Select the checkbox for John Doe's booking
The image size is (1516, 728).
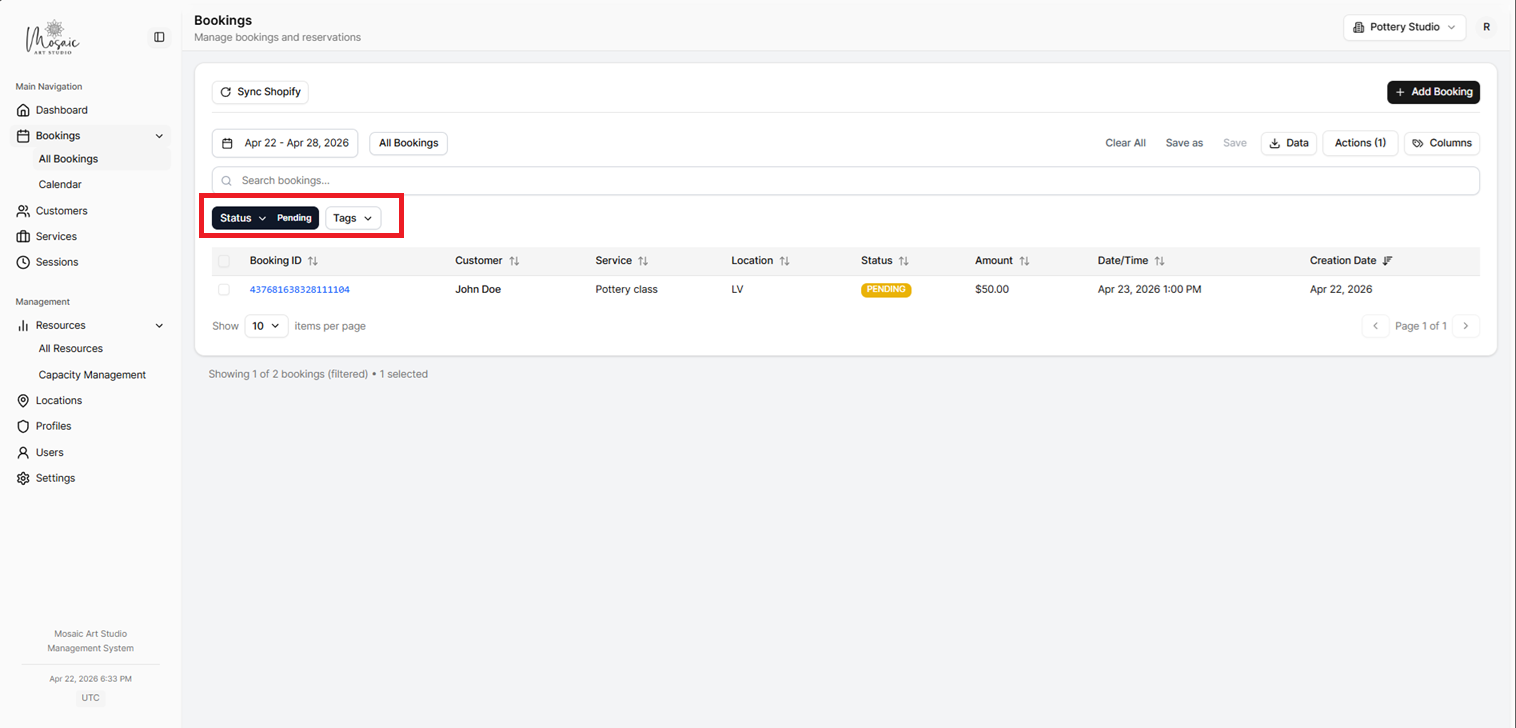pyautogui.click(x=224, y=289)
